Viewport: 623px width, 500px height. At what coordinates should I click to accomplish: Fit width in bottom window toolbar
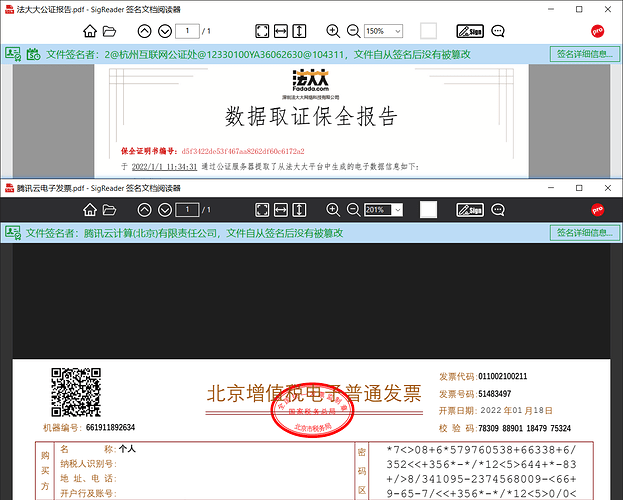[281, 209]
